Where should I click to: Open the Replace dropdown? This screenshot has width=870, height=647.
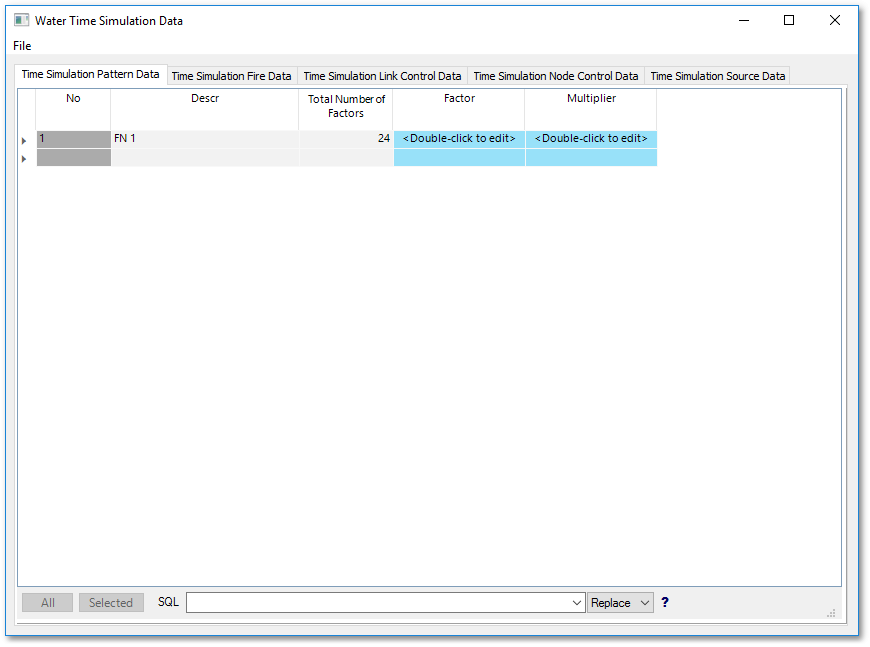click(620, 603)
